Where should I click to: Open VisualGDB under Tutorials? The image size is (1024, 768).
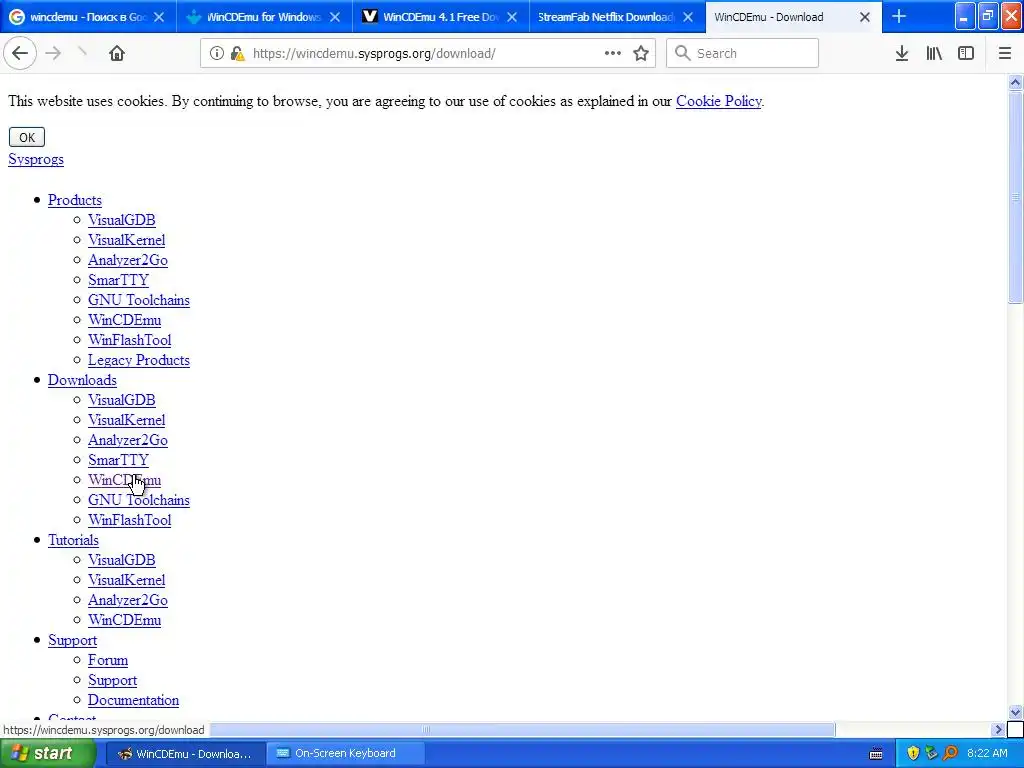click(x=121, y=560)
